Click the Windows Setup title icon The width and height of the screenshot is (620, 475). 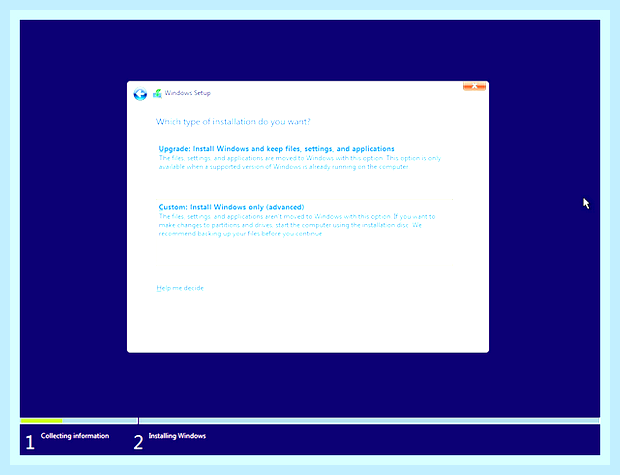pyautogui.click(x=157, y=94)
